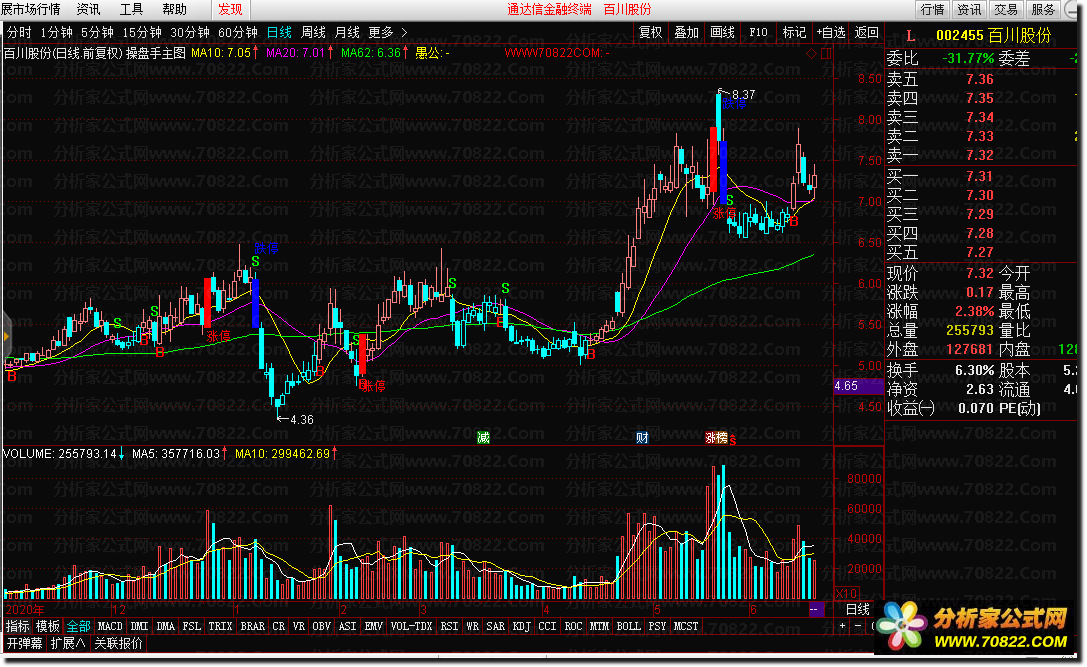Select the 日线 period tab
The width and height of the screenshot is (1087, 667).
point(279,33)
